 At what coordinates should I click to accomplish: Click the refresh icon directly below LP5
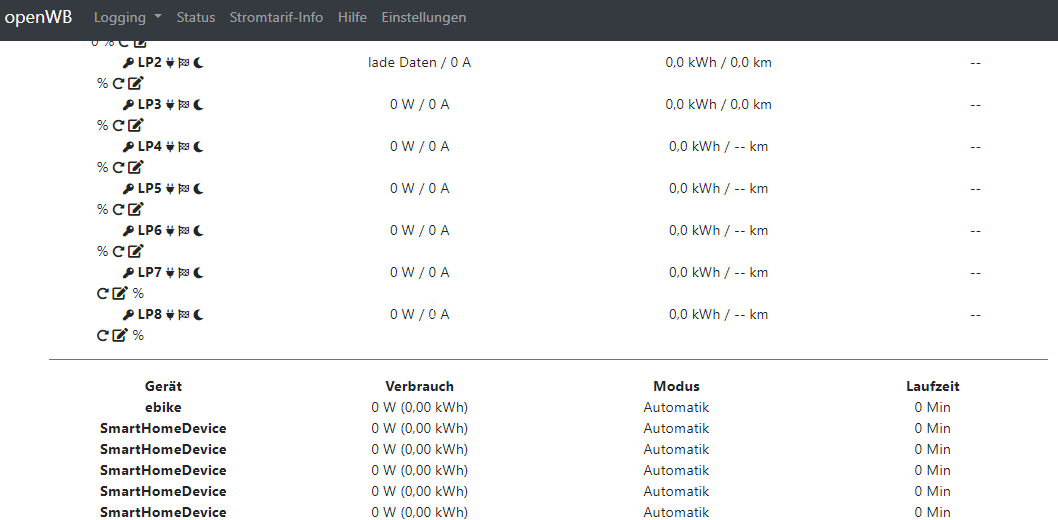pos(118,210)
